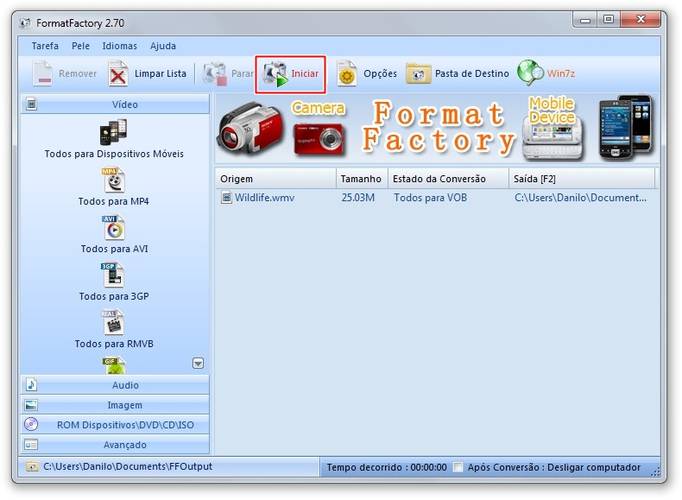Choose the Todos para MP4 icon
The width and height of the screenshot is (682, 500).
click(114, 180)
